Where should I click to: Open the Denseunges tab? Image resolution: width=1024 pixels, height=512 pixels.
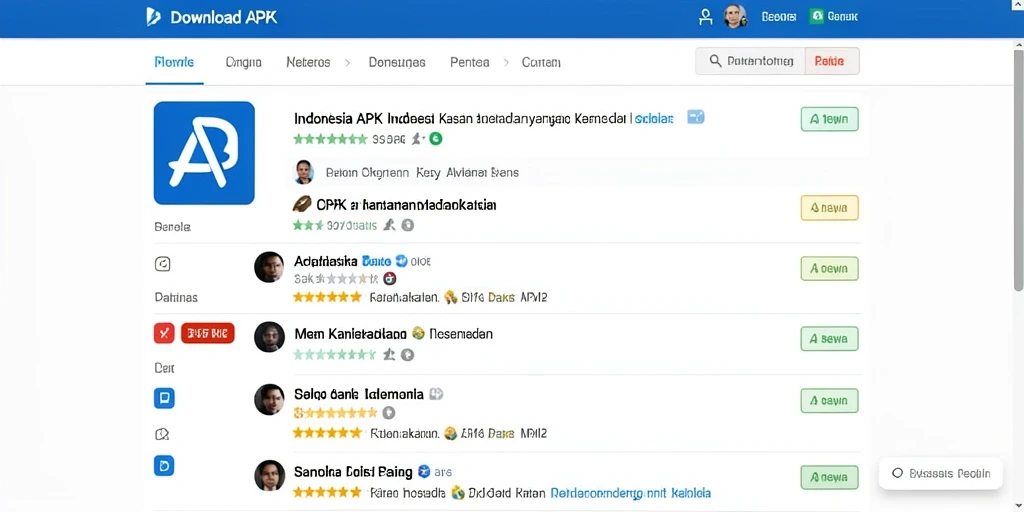pyautogui.click(x=397, y=62)
